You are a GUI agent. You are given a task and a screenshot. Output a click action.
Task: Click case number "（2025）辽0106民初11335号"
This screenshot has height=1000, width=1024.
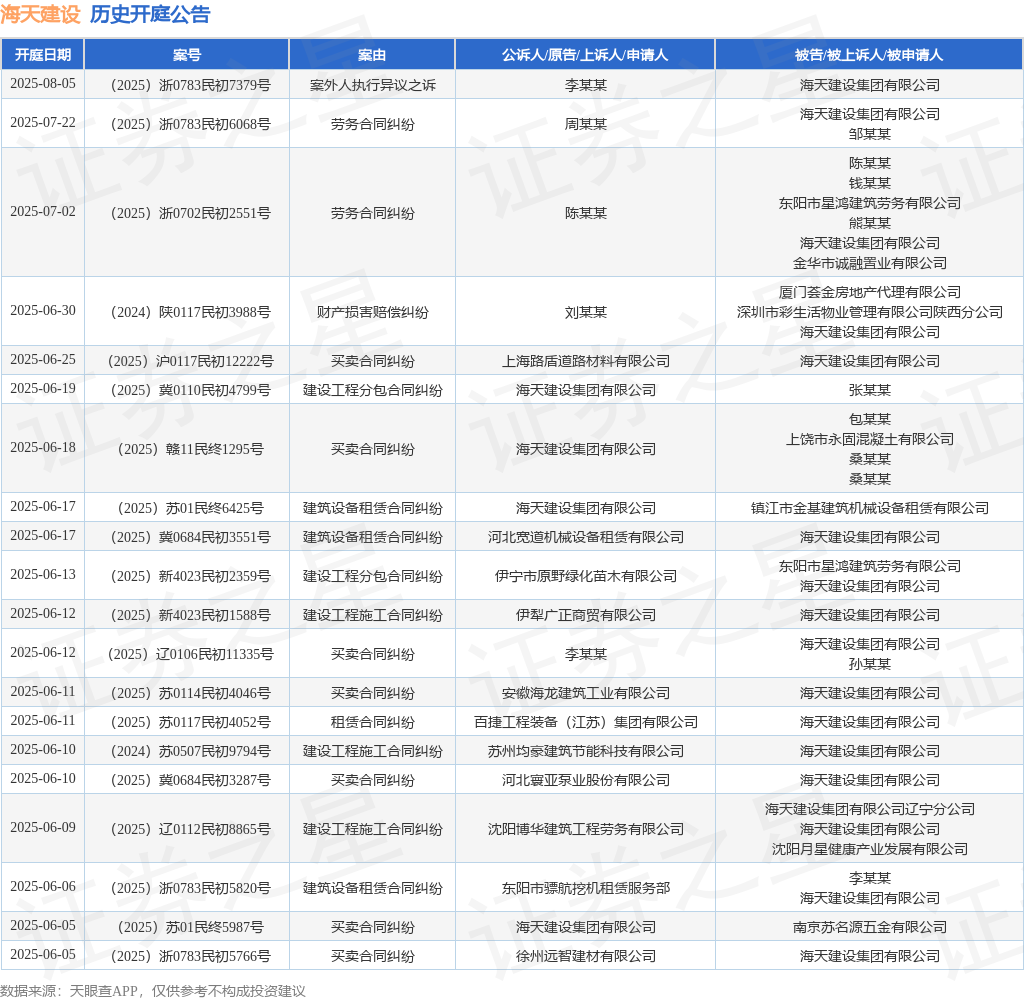point(187,654)
